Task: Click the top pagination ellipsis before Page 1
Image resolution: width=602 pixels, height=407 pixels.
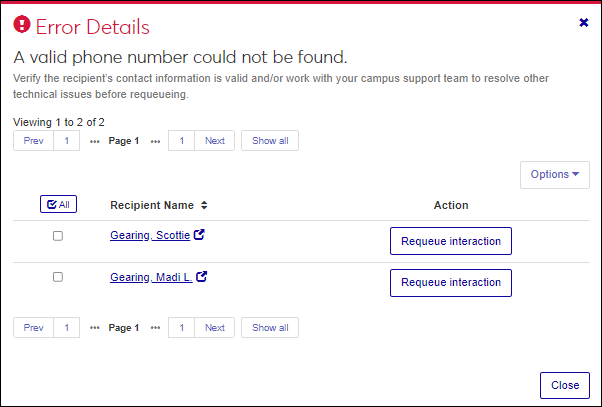Action: pyautogui.click(x=95, y=141)
